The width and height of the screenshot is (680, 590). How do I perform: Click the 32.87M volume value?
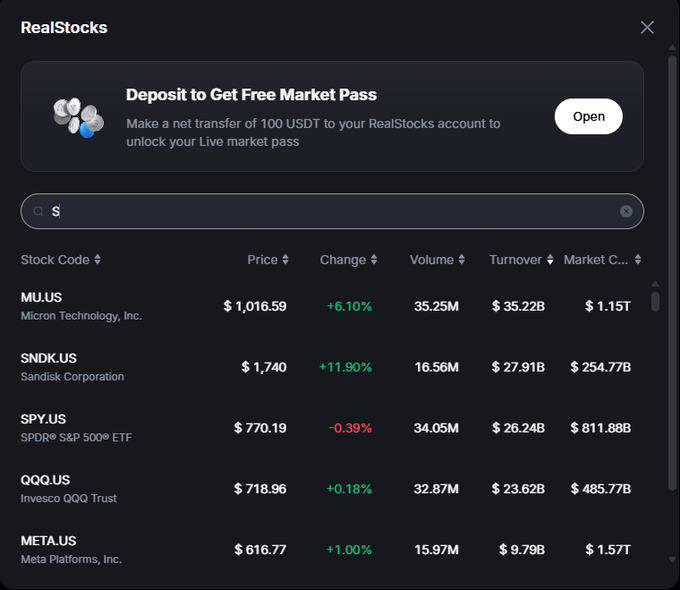pos(436,488)
